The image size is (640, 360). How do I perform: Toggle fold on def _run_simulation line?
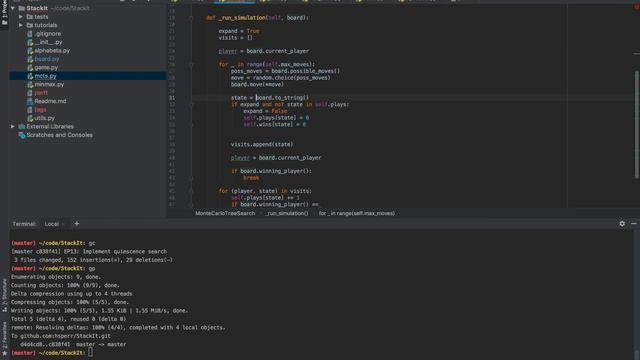point(191,18)
